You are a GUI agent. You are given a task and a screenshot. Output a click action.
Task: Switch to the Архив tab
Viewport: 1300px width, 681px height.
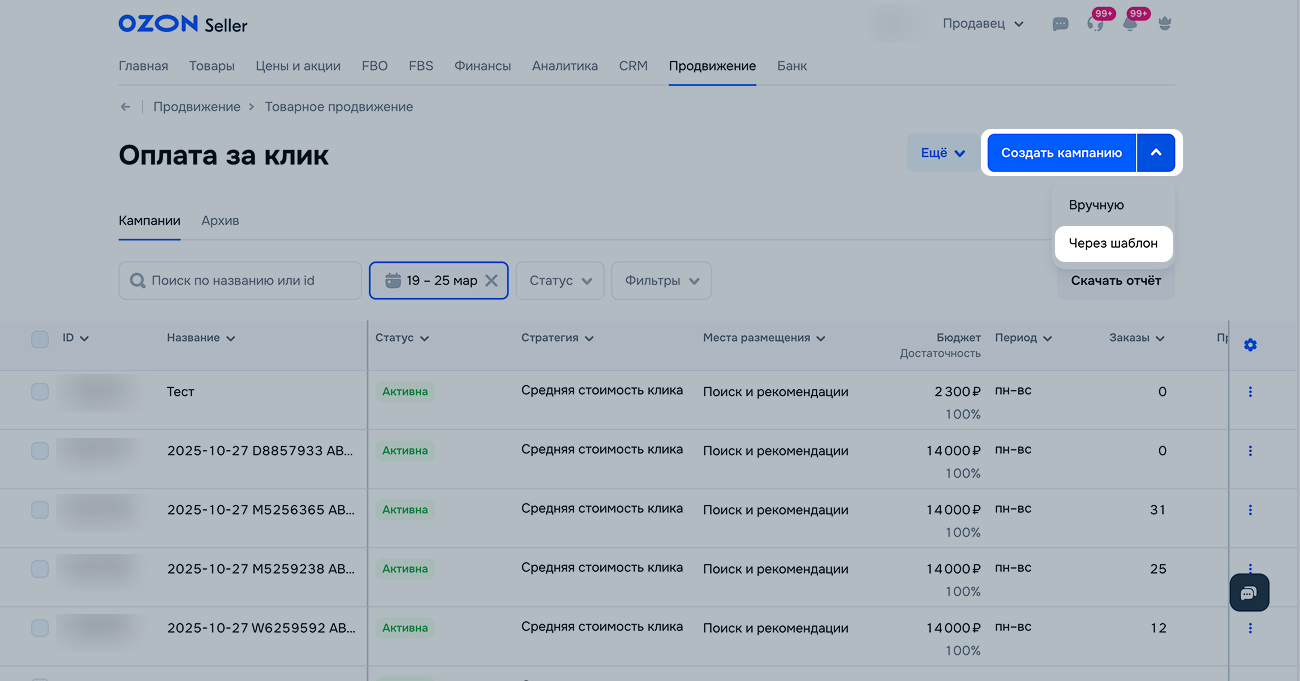click(220, 221)
